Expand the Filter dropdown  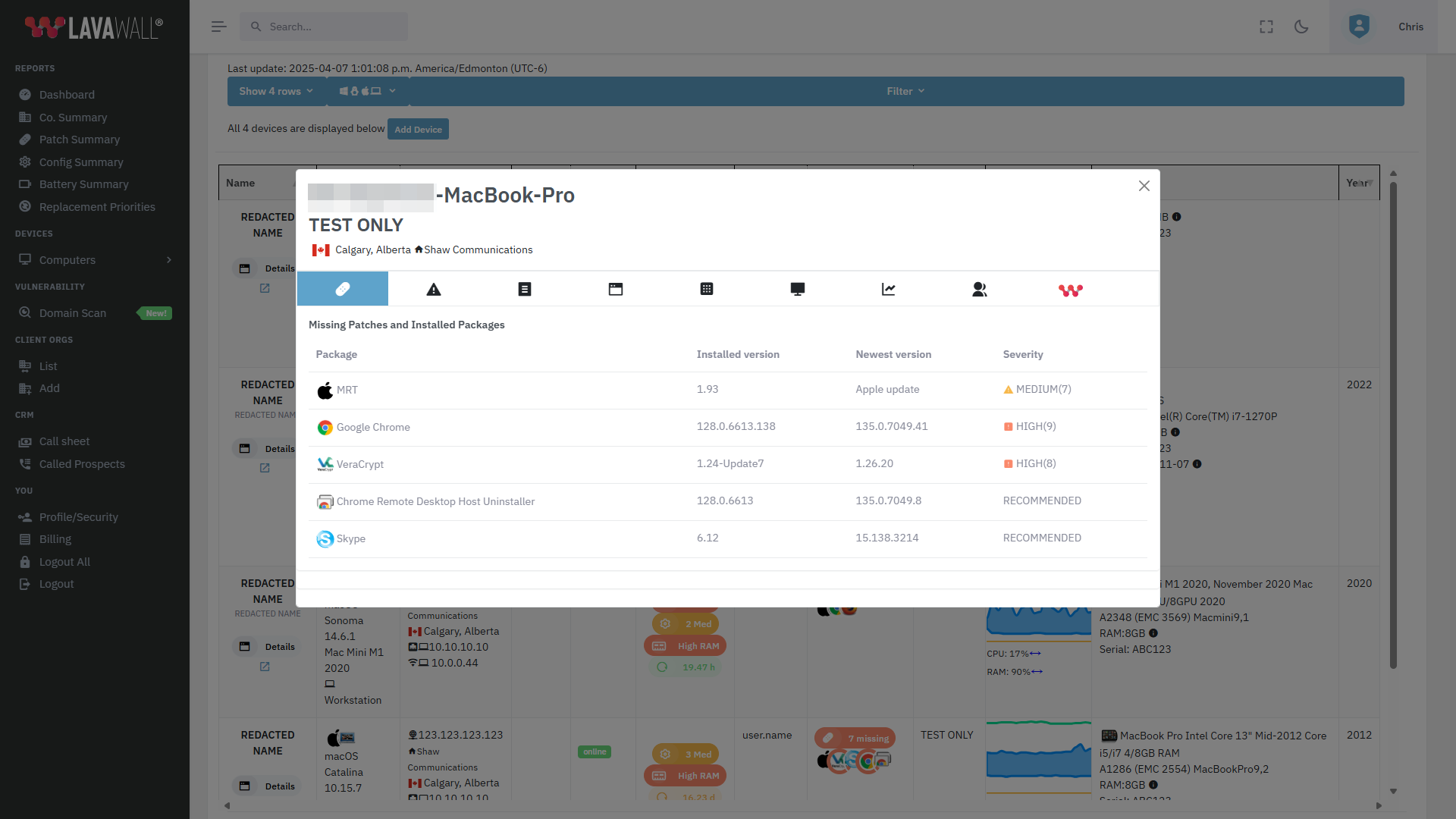click(x=905, y=91)
